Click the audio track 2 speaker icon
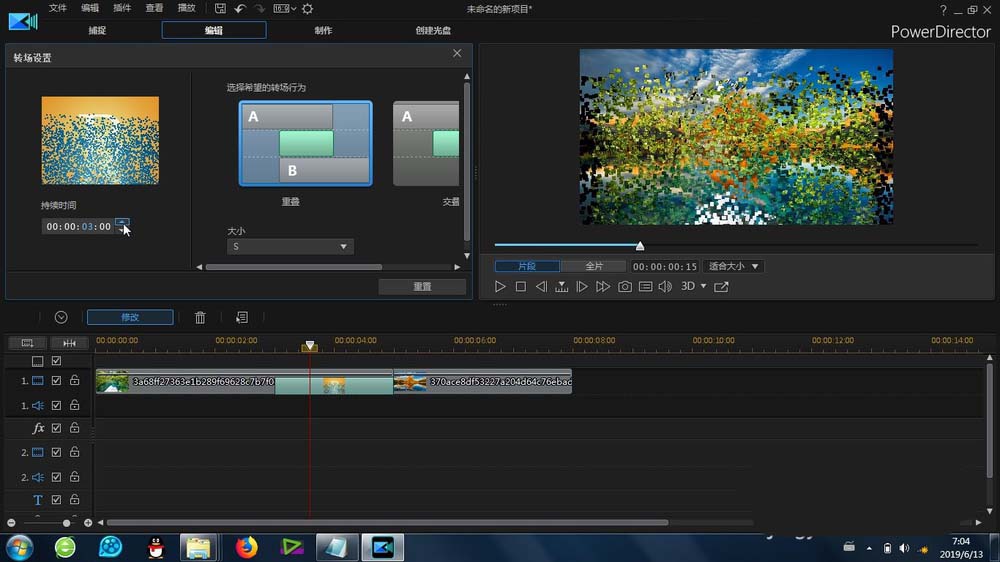The width and height of the screenshot is (1000, 562). (38, 477)
